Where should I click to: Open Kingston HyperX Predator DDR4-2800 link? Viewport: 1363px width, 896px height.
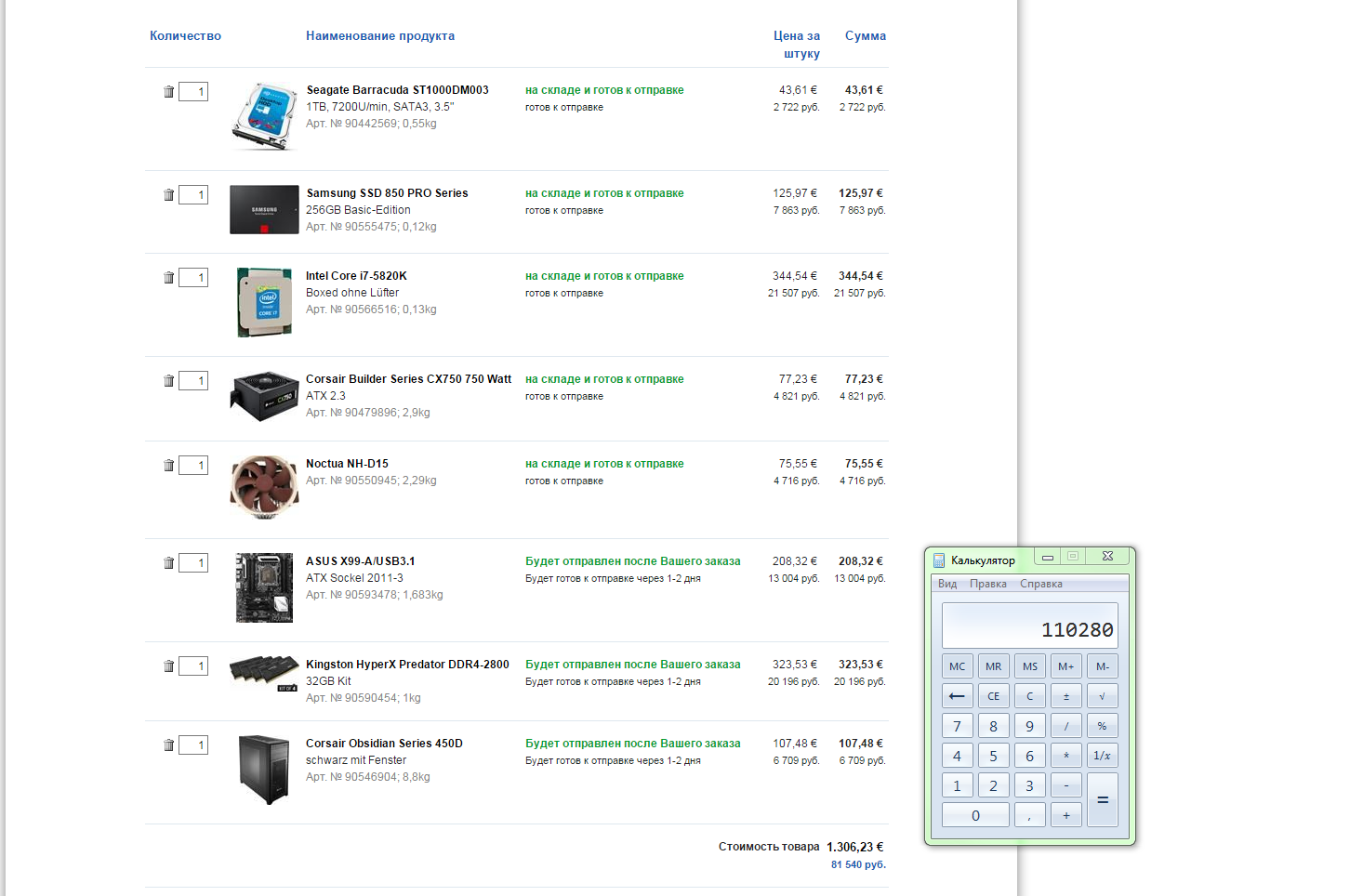pos(407,665)
